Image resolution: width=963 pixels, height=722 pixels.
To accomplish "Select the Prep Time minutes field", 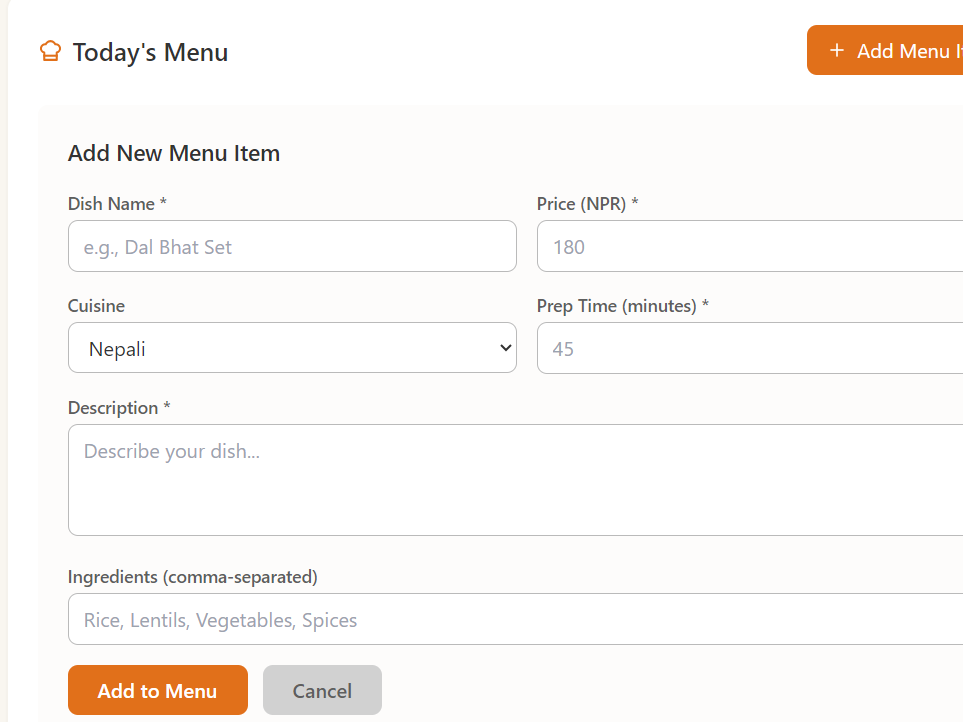I will 750,348.
